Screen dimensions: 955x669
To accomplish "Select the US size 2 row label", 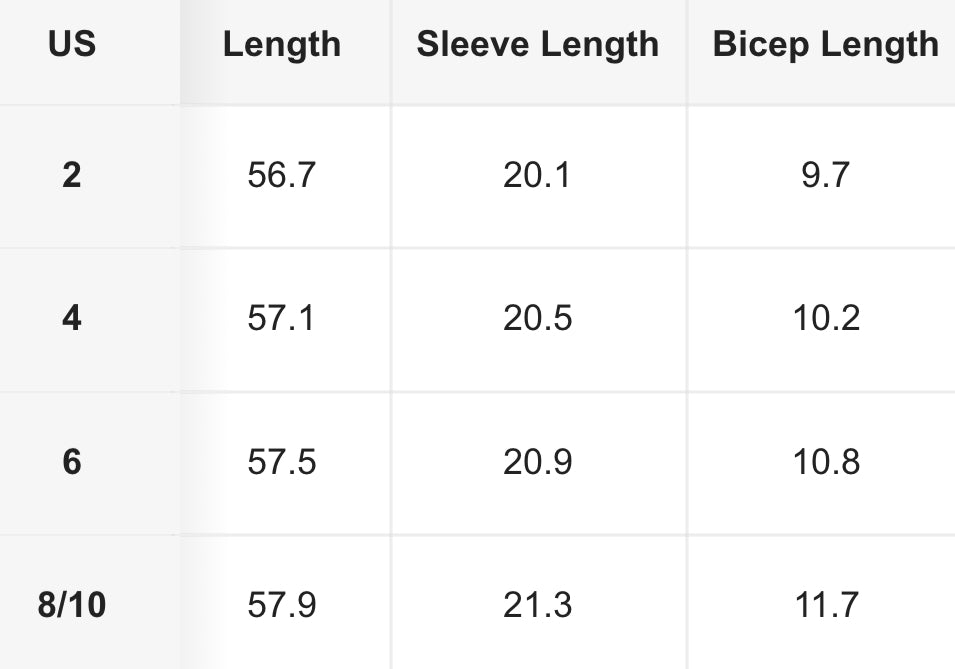I will click(x=72, y=176).
